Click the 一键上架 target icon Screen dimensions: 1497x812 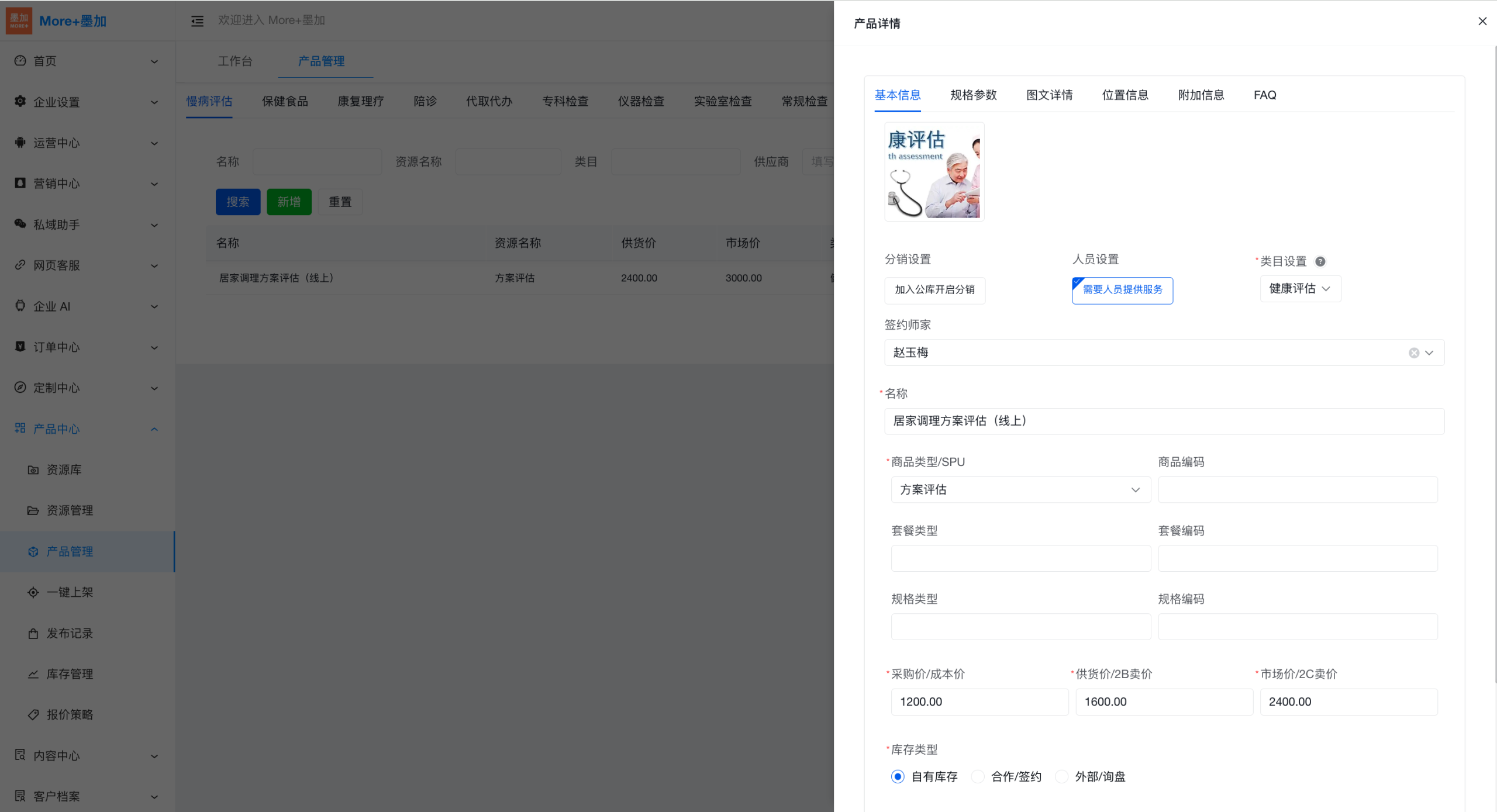pos(33,592)
